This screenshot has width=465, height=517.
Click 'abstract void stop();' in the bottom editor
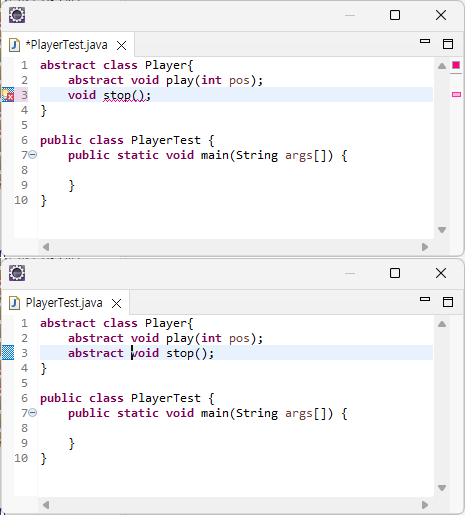point(141,353)
